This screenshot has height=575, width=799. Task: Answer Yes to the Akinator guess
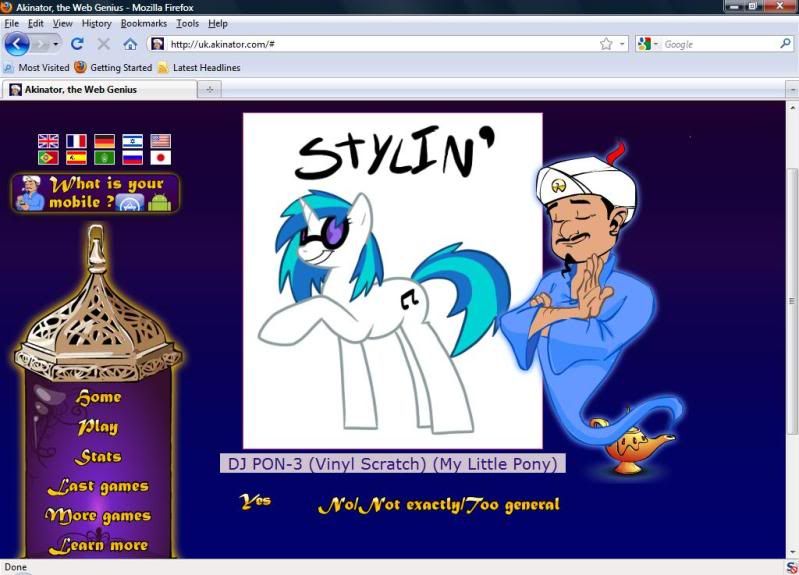coord(255,502)
